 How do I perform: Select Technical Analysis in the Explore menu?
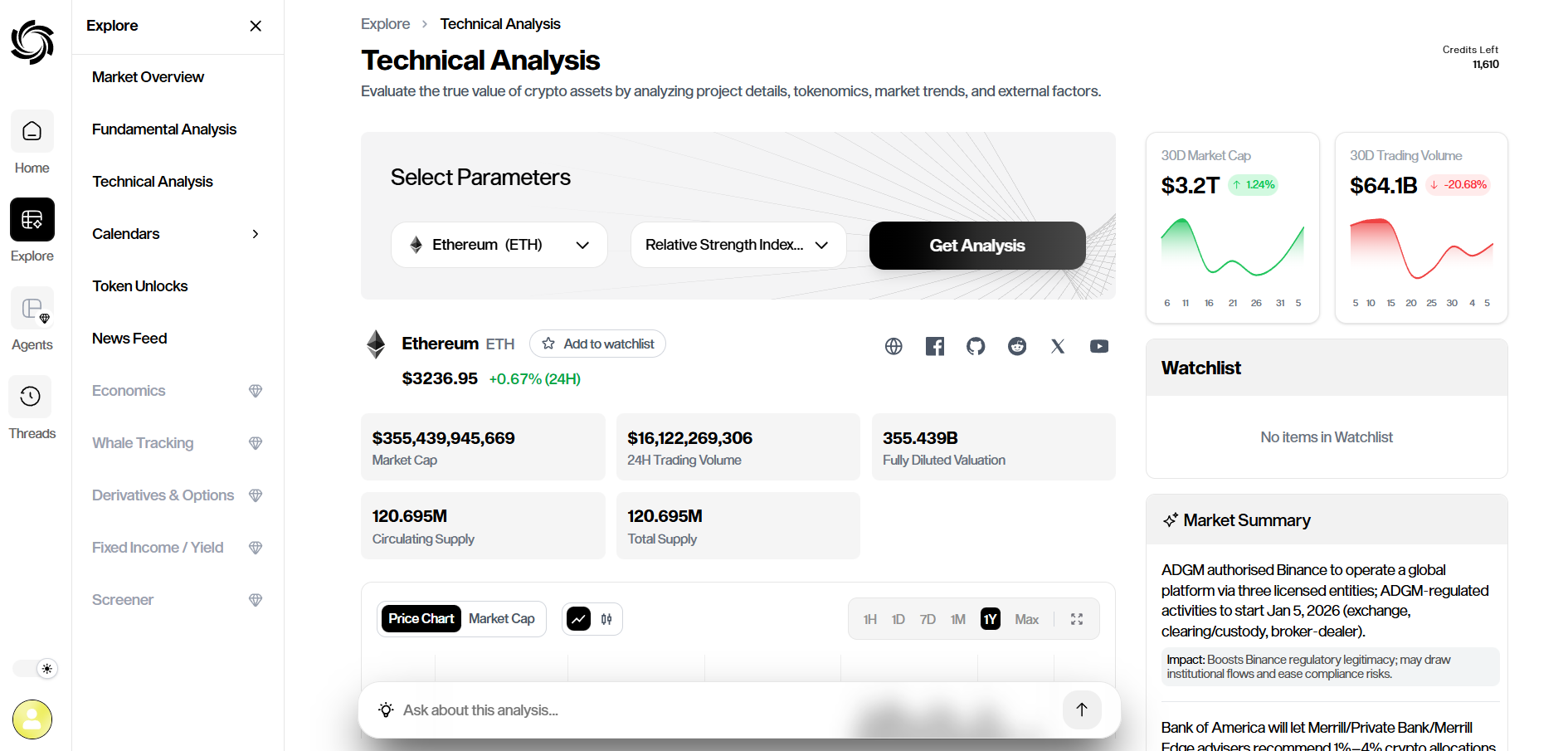tap(153, 181)
